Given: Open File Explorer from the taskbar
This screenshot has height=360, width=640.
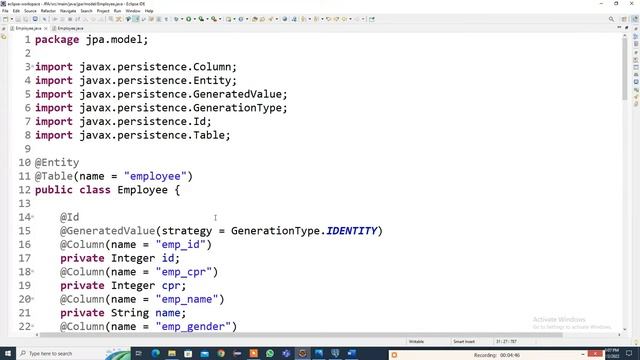Looking at the screenshot, I should (x=172, y=353).
